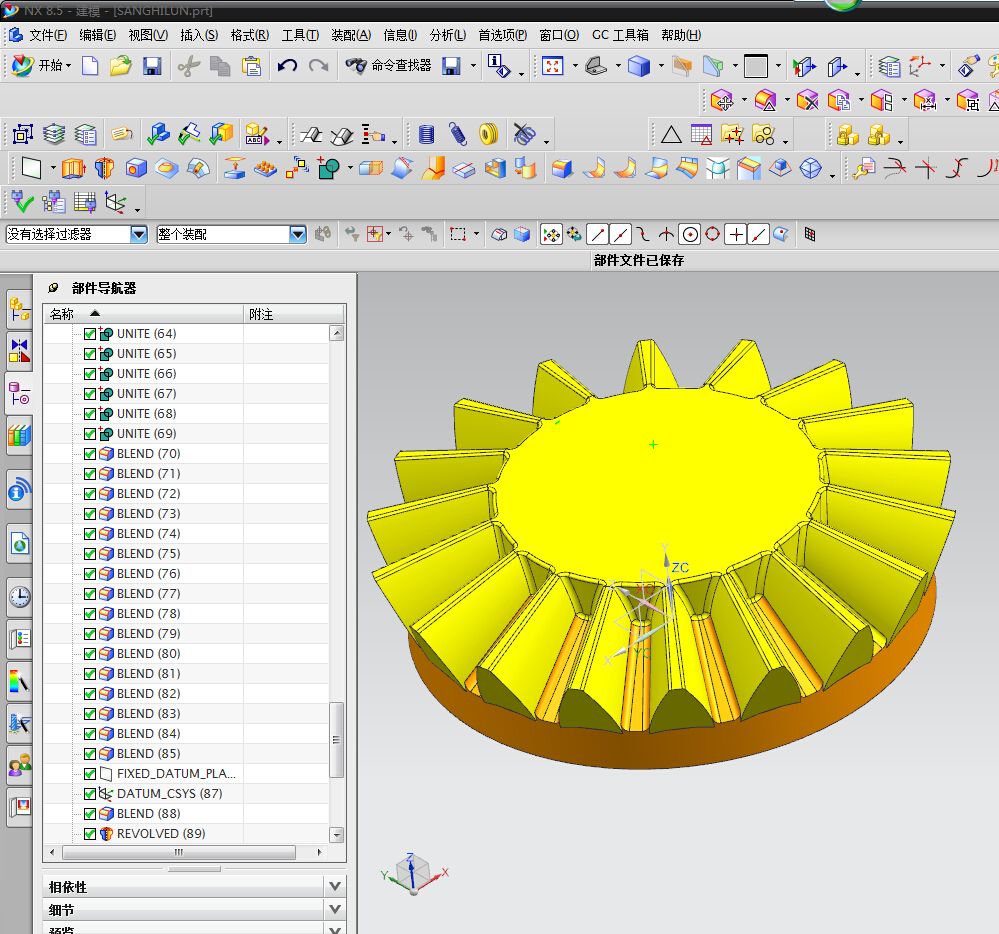Click the triangle icon in the toolbar

(671, 134)
